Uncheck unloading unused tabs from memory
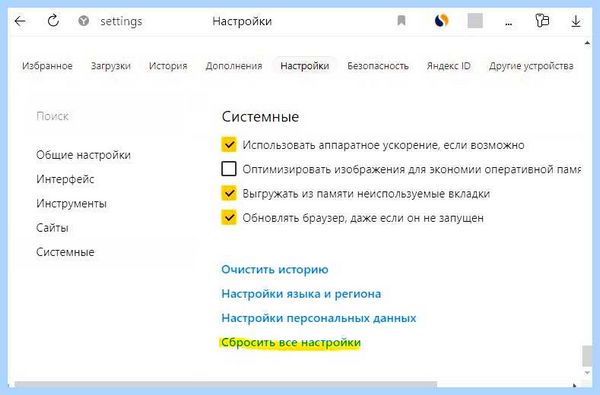Screen dimensions: 600x395 [x=229, y=193]
